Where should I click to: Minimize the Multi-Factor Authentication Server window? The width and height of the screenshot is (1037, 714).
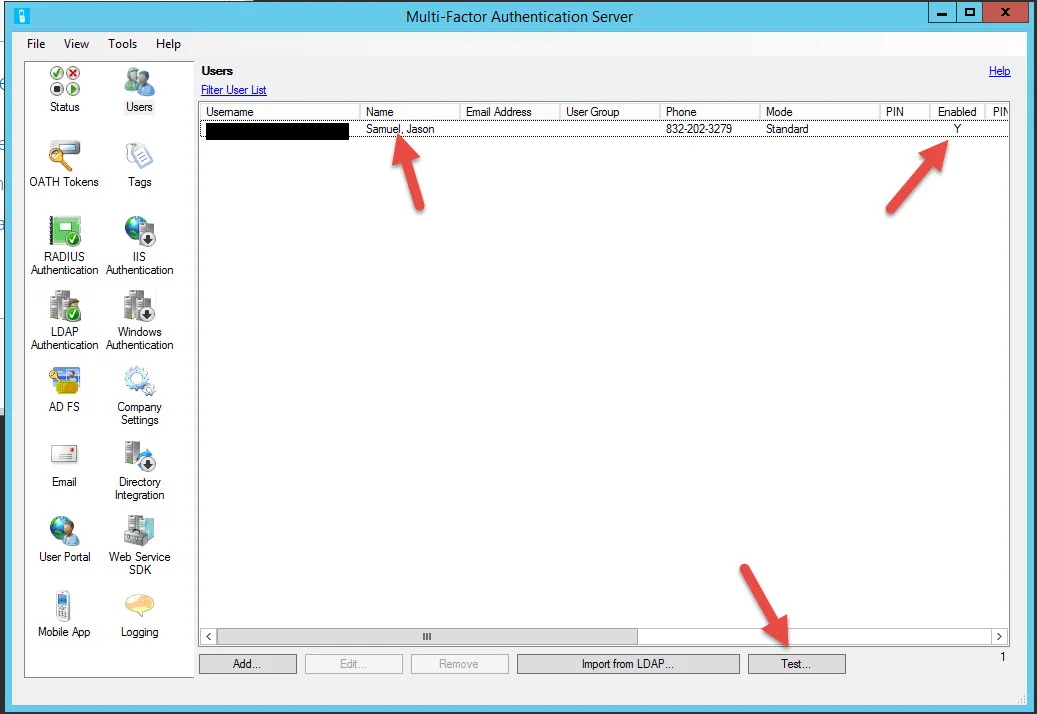pyautogui.click(x=942, y=13)
